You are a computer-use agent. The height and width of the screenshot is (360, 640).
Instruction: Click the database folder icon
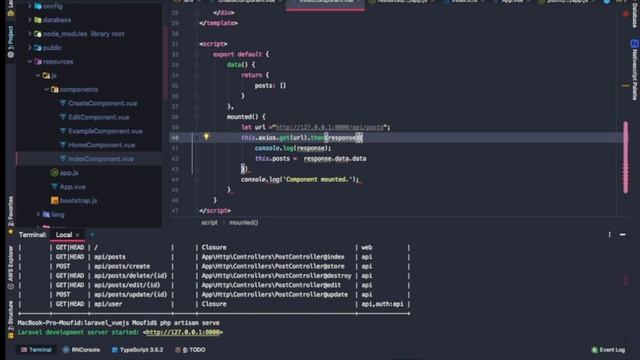point(38,20)
